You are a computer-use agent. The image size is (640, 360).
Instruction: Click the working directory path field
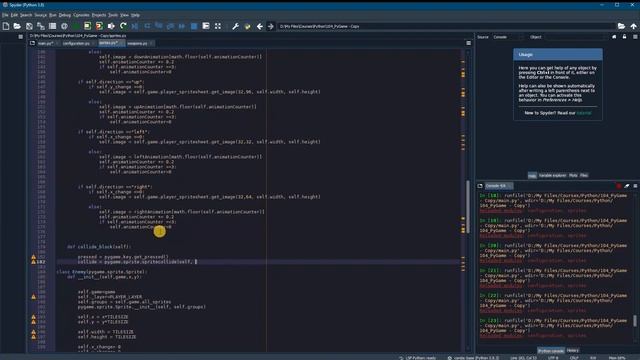point(446,26)
